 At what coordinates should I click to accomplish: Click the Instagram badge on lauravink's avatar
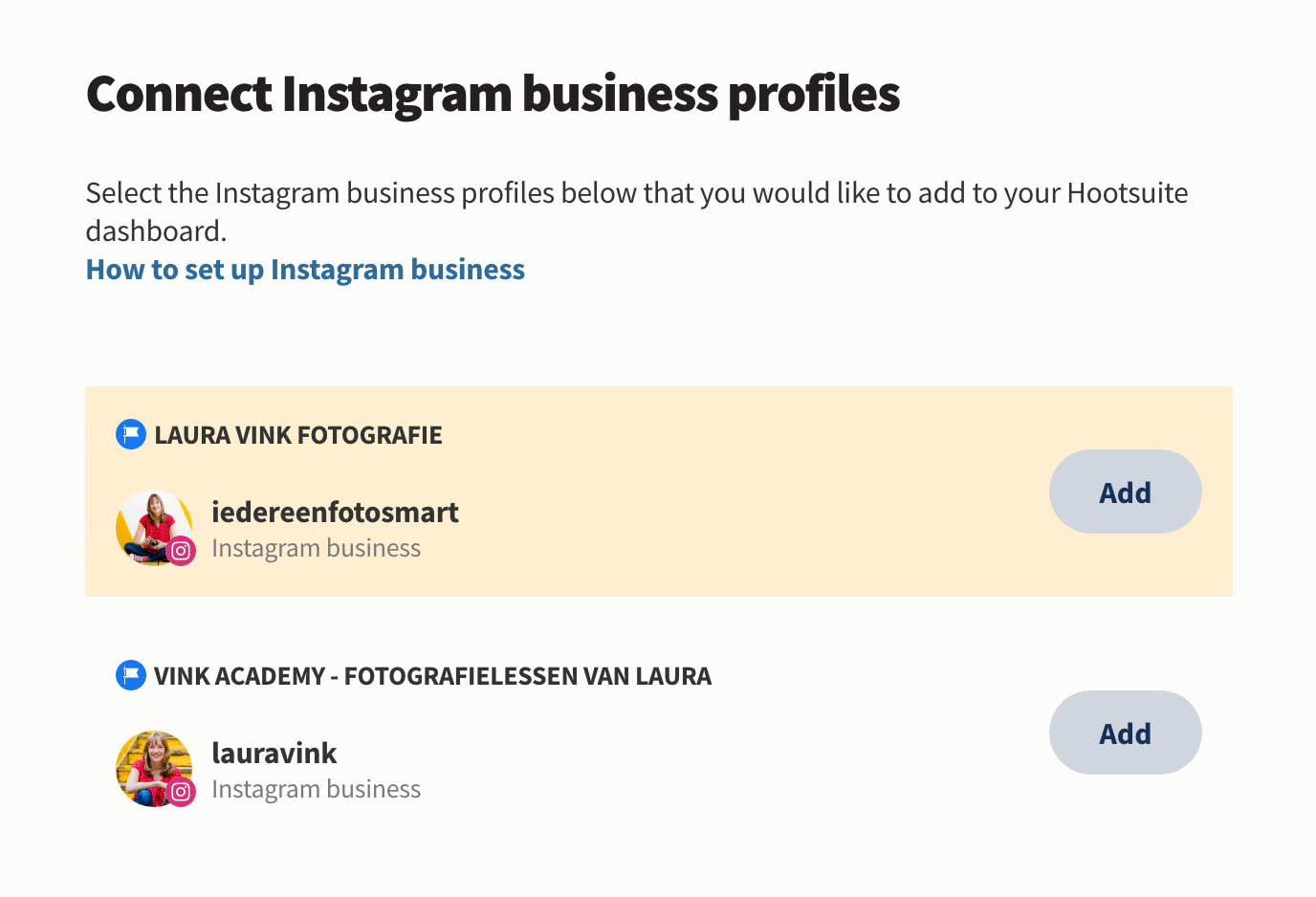tap(182, 792)
